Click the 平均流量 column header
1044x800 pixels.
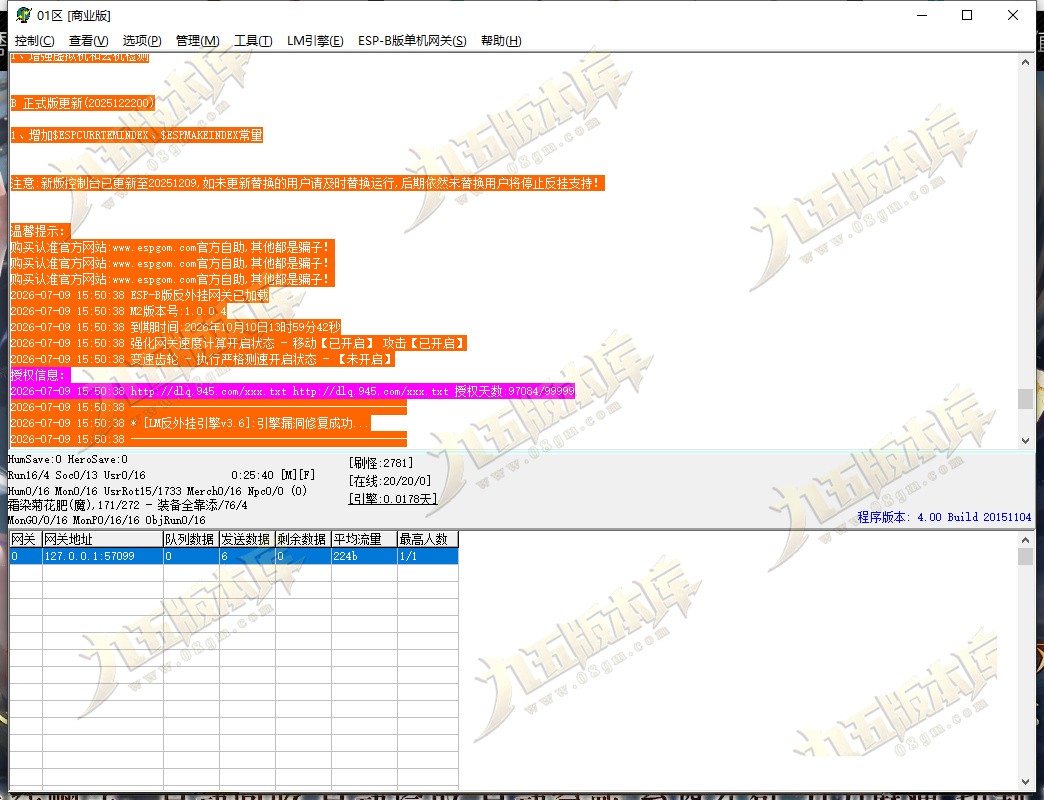(x=364, y=539)
